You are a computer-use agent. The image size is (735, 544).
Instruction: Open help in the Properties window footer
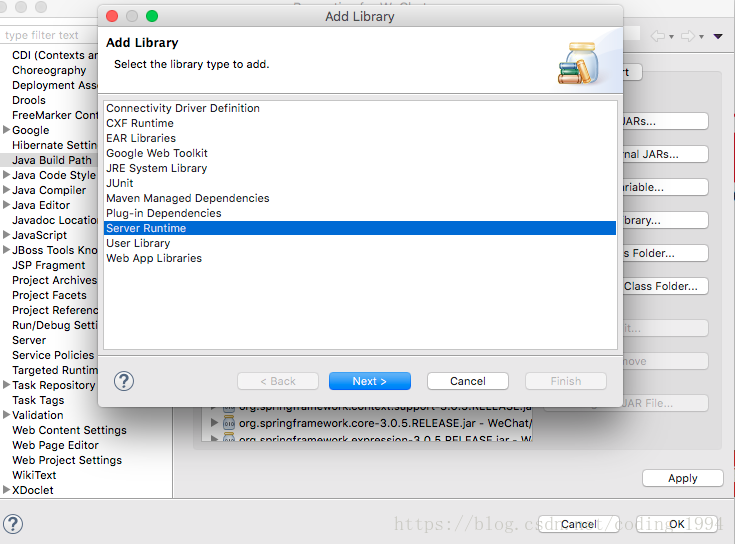pyautogui.click(x=13, y=524)
